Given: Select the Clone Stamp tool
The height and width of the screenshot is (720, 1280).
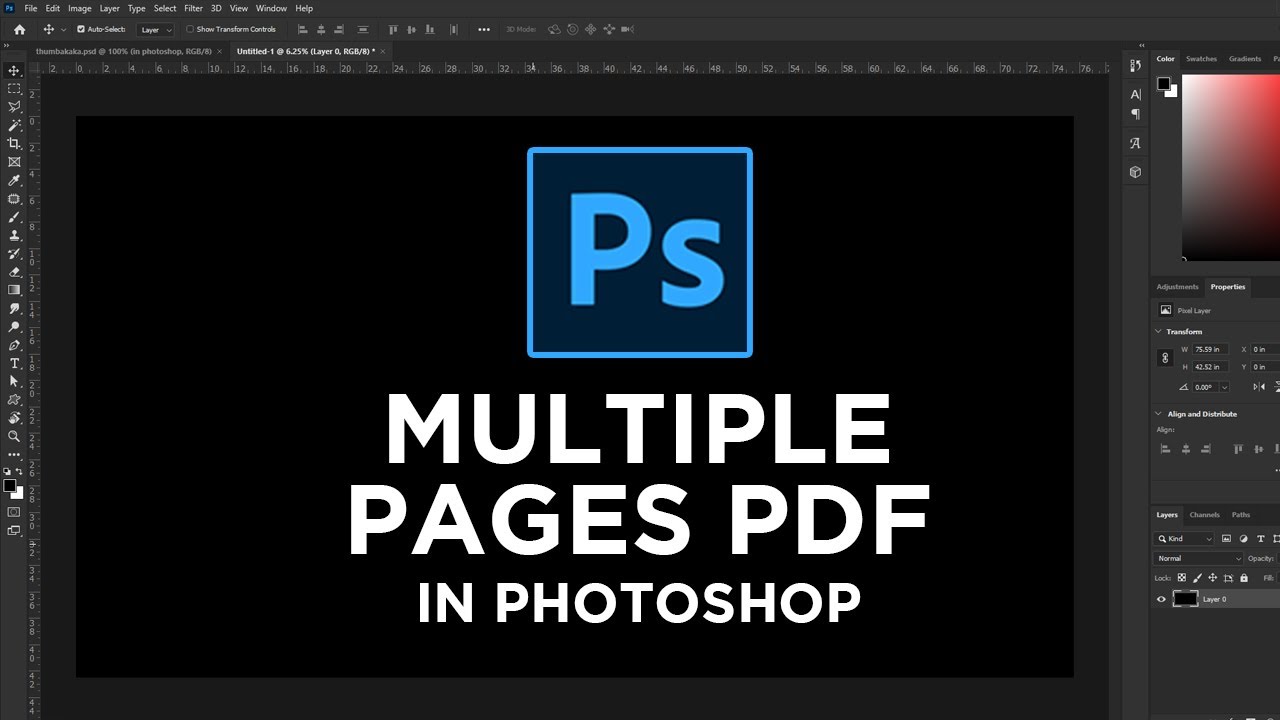Looking at the screenshot, I should [x=14, y=235].
